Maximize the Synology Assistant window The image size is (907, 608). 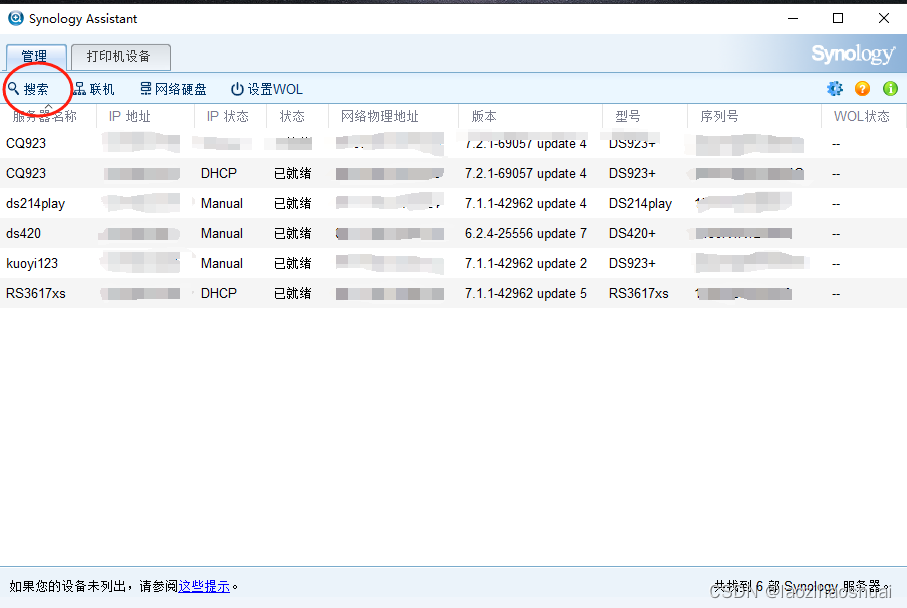pos(838,19)
